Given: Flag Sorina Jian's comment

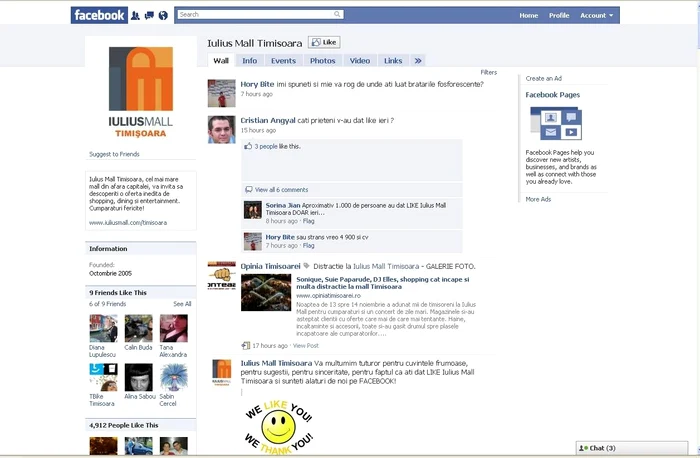Looking at the screenshot, I should (x=308, y=221).
